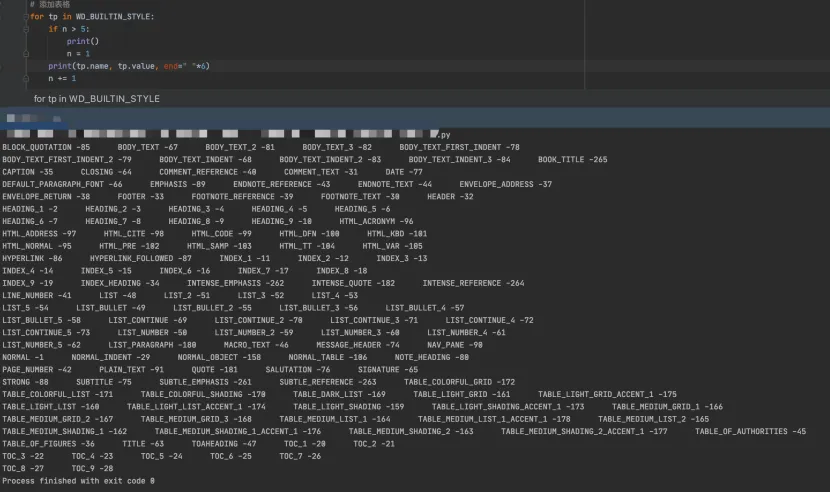Click 'BOOK_TITLE -265' in the output
Screen dimensions: 830x492
point(573,159)
